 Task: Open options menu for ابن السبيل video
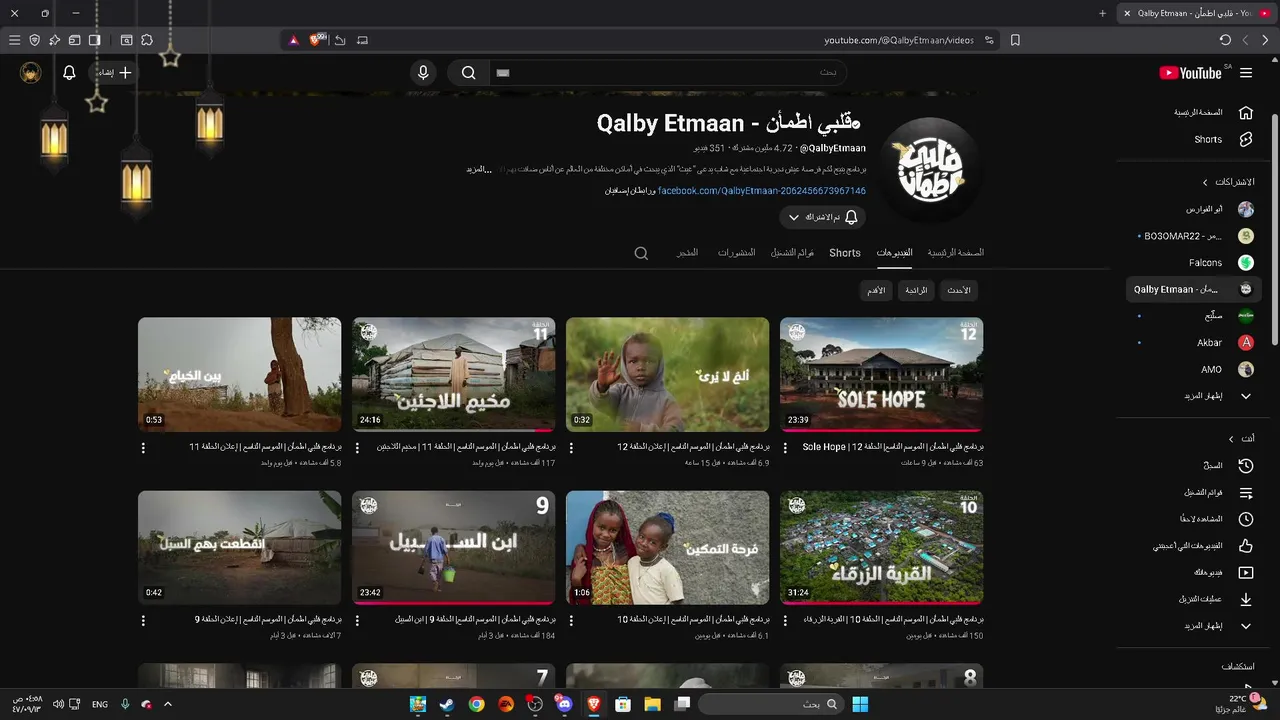click(x=357, y=620)
